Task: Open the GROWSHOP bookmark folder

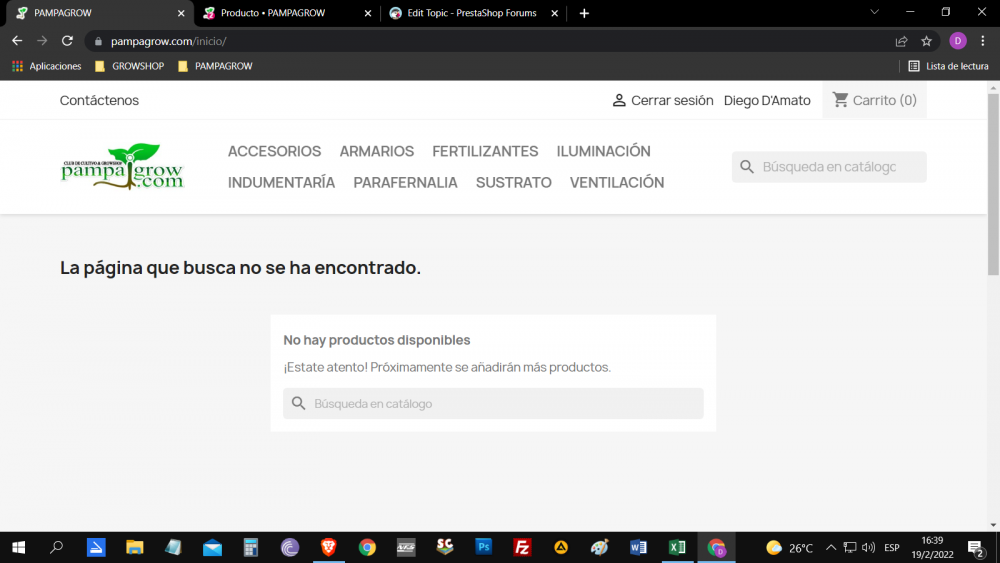Action: (x=129, y=66)
